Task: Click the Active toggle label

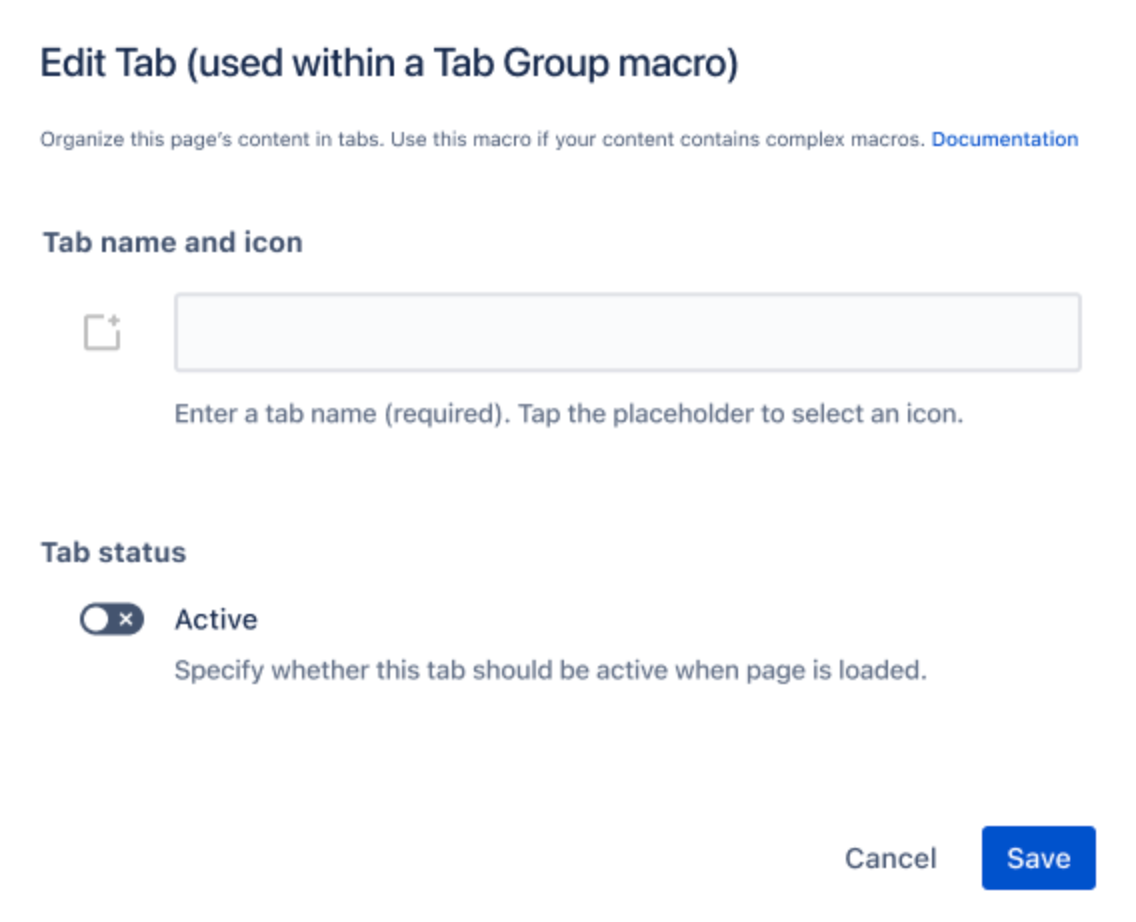Action: [x=216, y=620]
